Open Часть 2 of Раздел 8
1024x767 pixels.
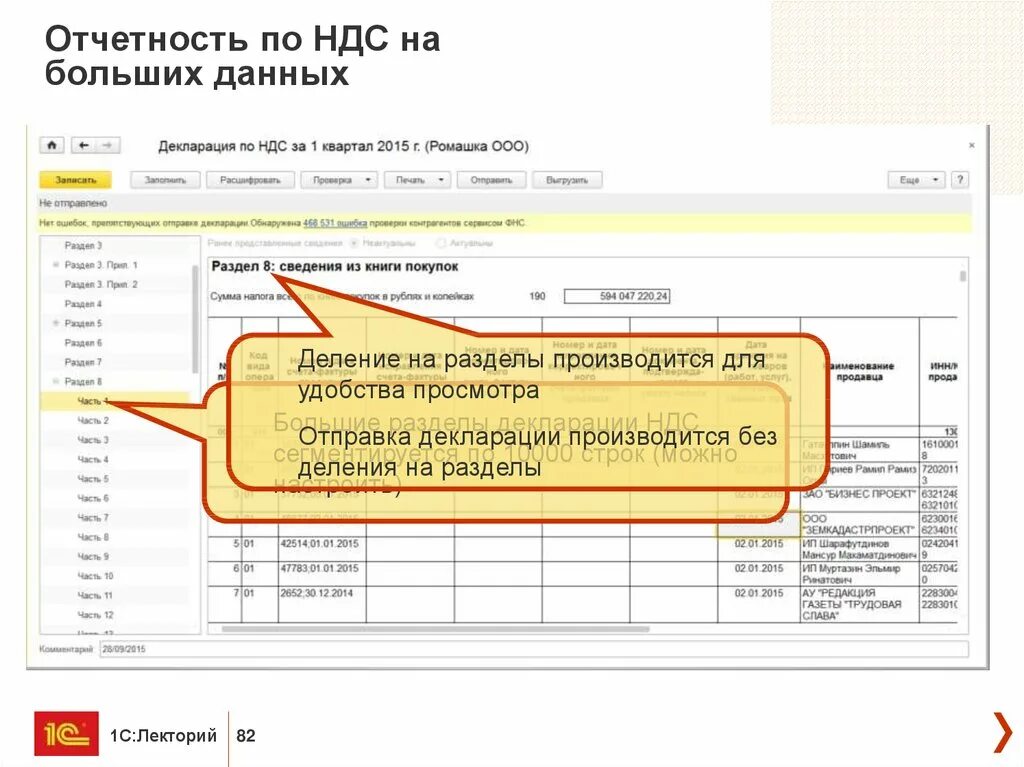coord(93,420)
